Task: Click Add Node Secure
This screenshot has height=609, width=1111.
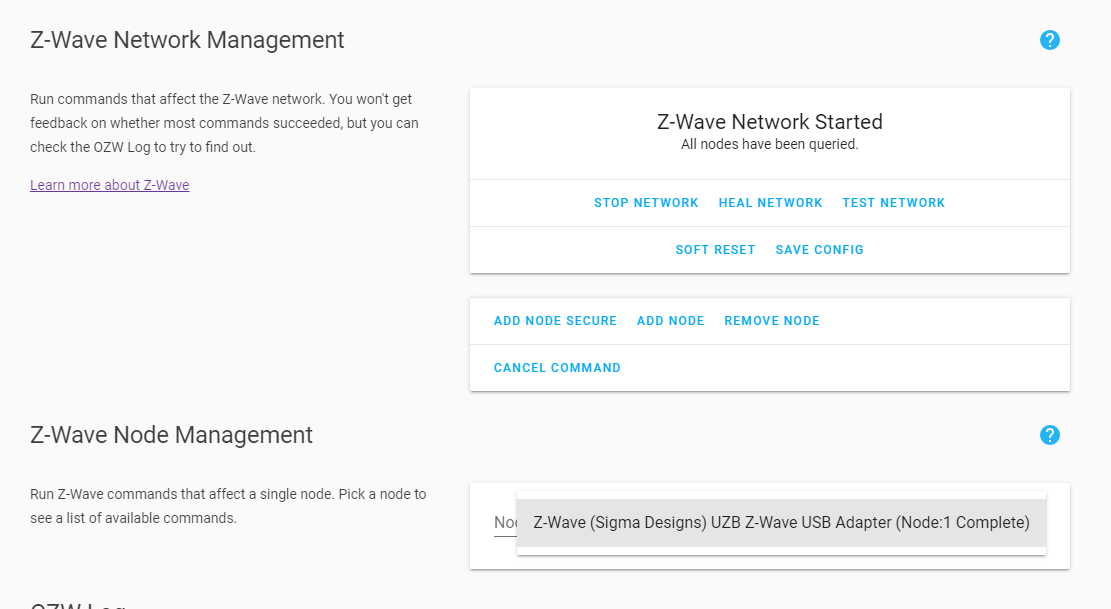Action: click(x=555, y=320)
